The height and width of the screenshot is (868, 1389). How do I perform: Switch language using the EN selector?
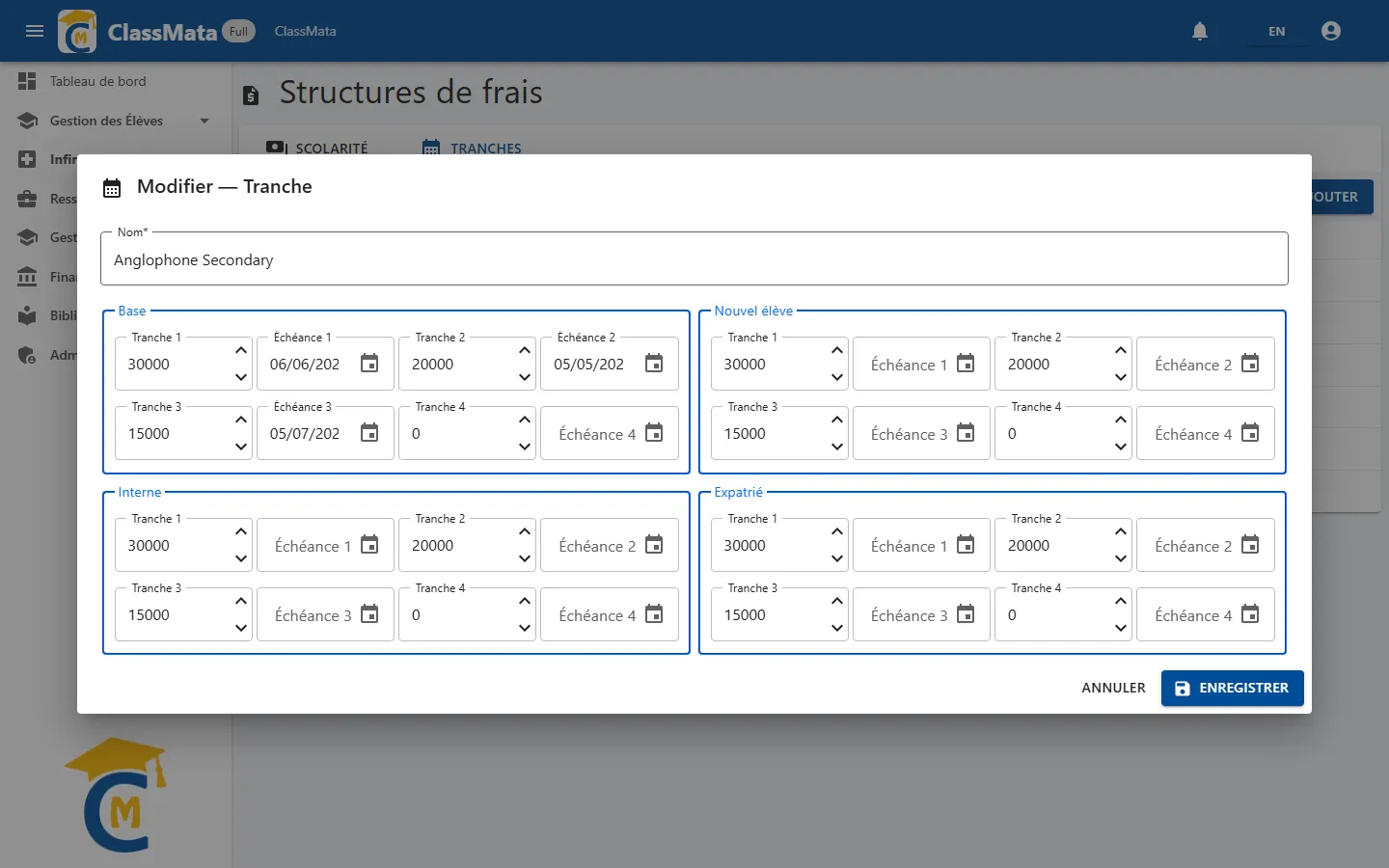coord(1276,31)
